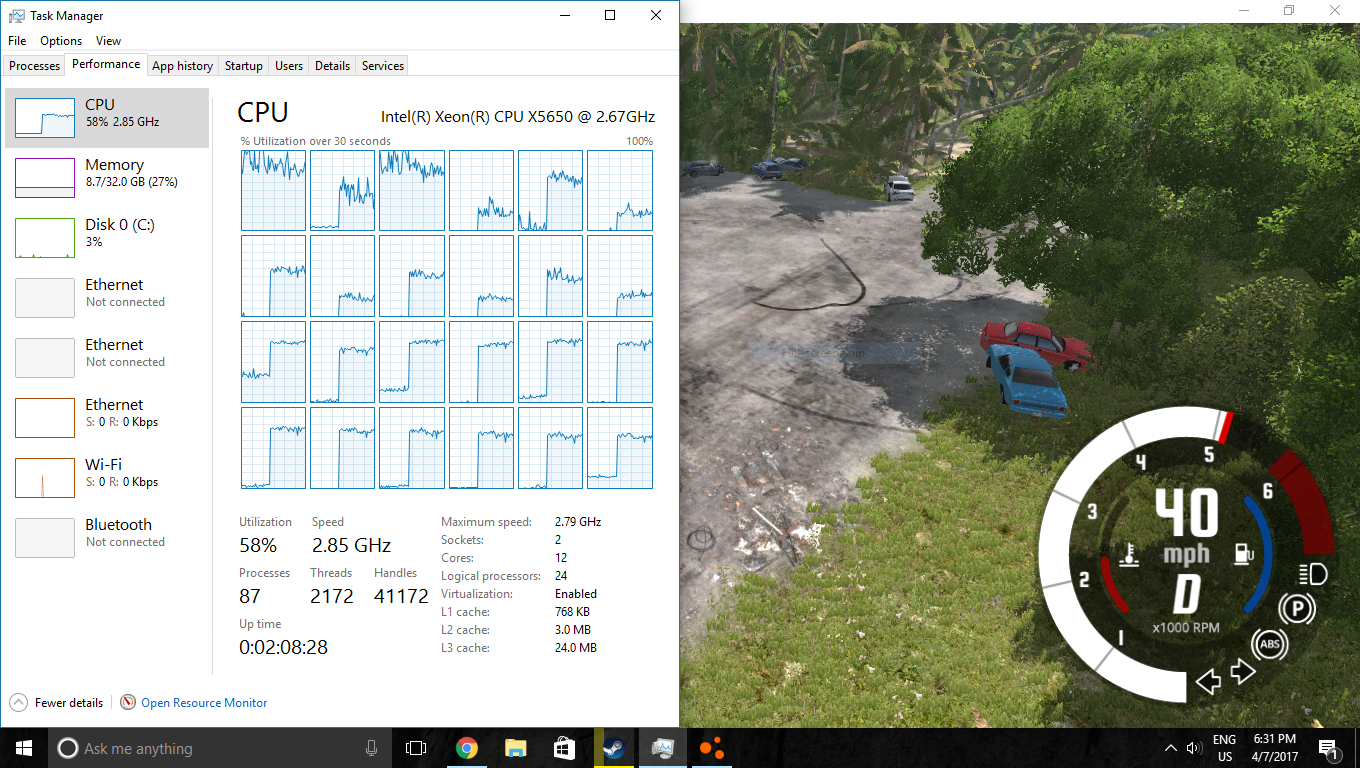The width and height of the screenshot is (1360, 768).
Task: Open Resource Monitor link
Action: point(204,703)
